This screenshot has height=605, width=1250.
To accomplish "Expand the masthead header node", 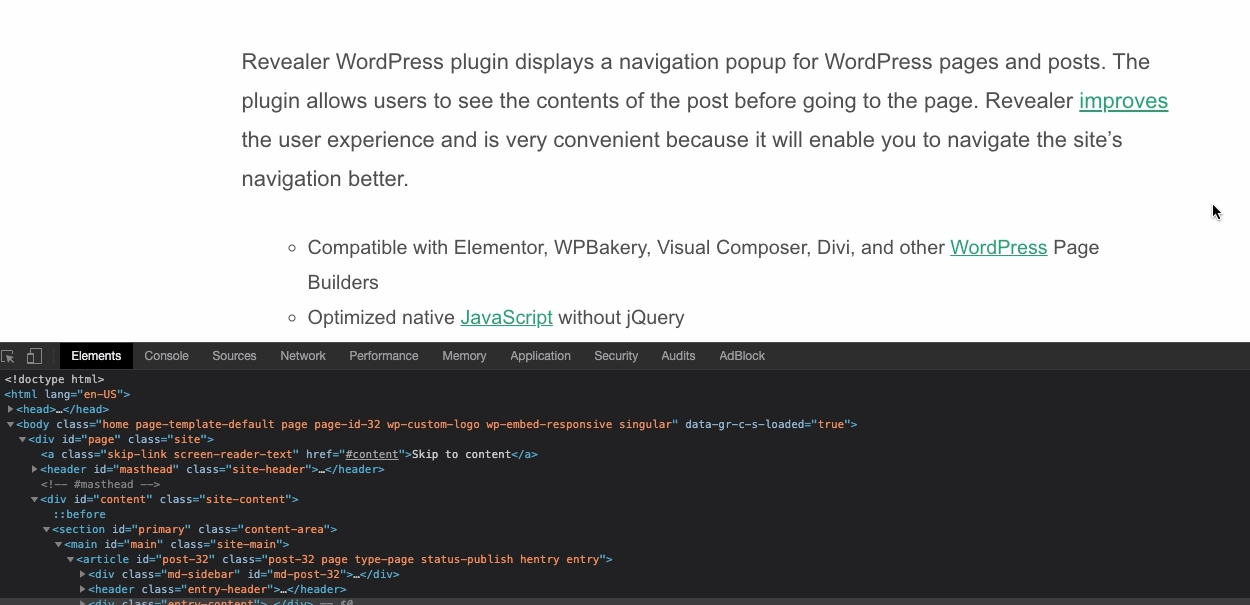I will (35, 470).
